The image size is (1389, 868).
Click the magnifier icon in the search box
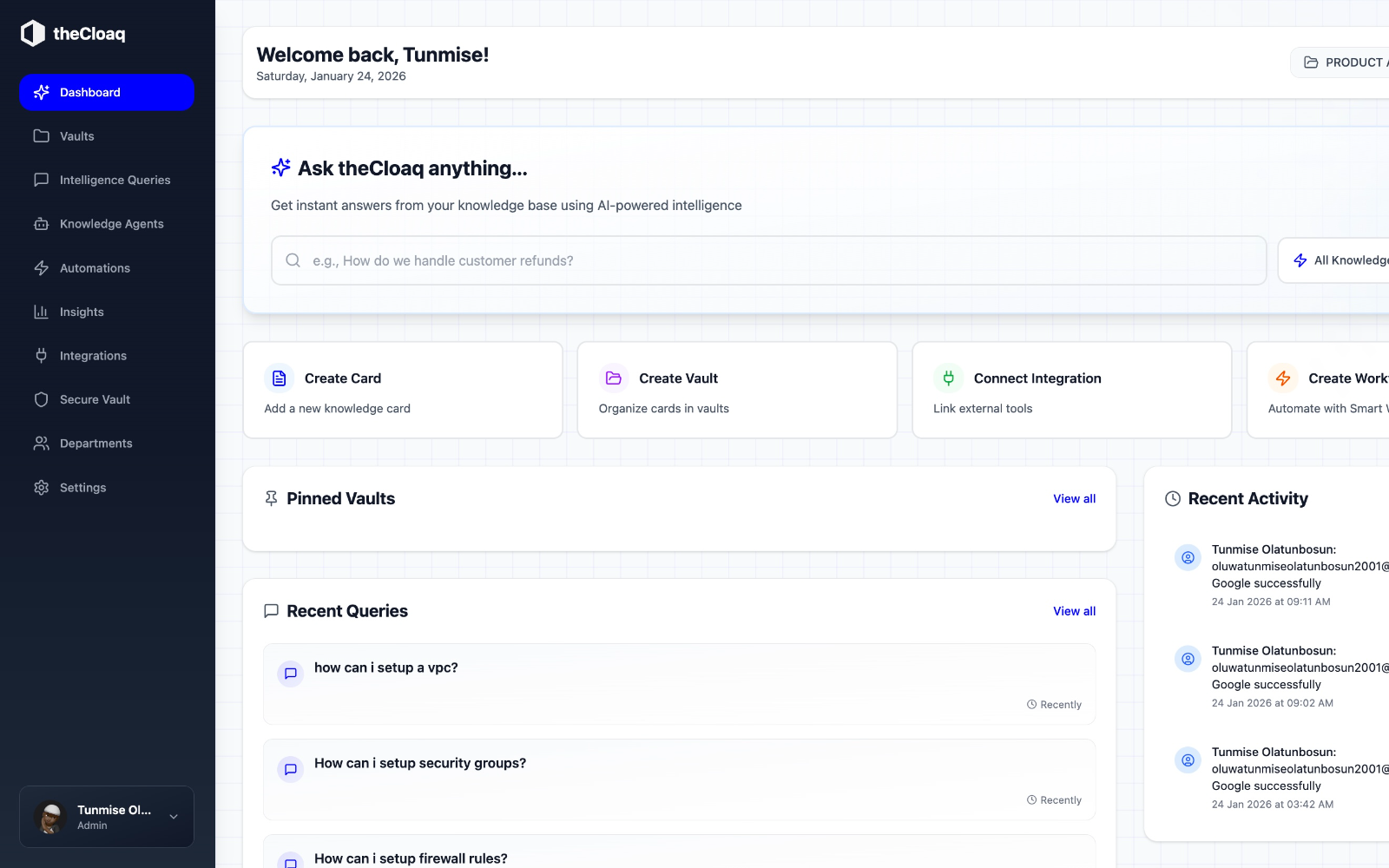293,260
